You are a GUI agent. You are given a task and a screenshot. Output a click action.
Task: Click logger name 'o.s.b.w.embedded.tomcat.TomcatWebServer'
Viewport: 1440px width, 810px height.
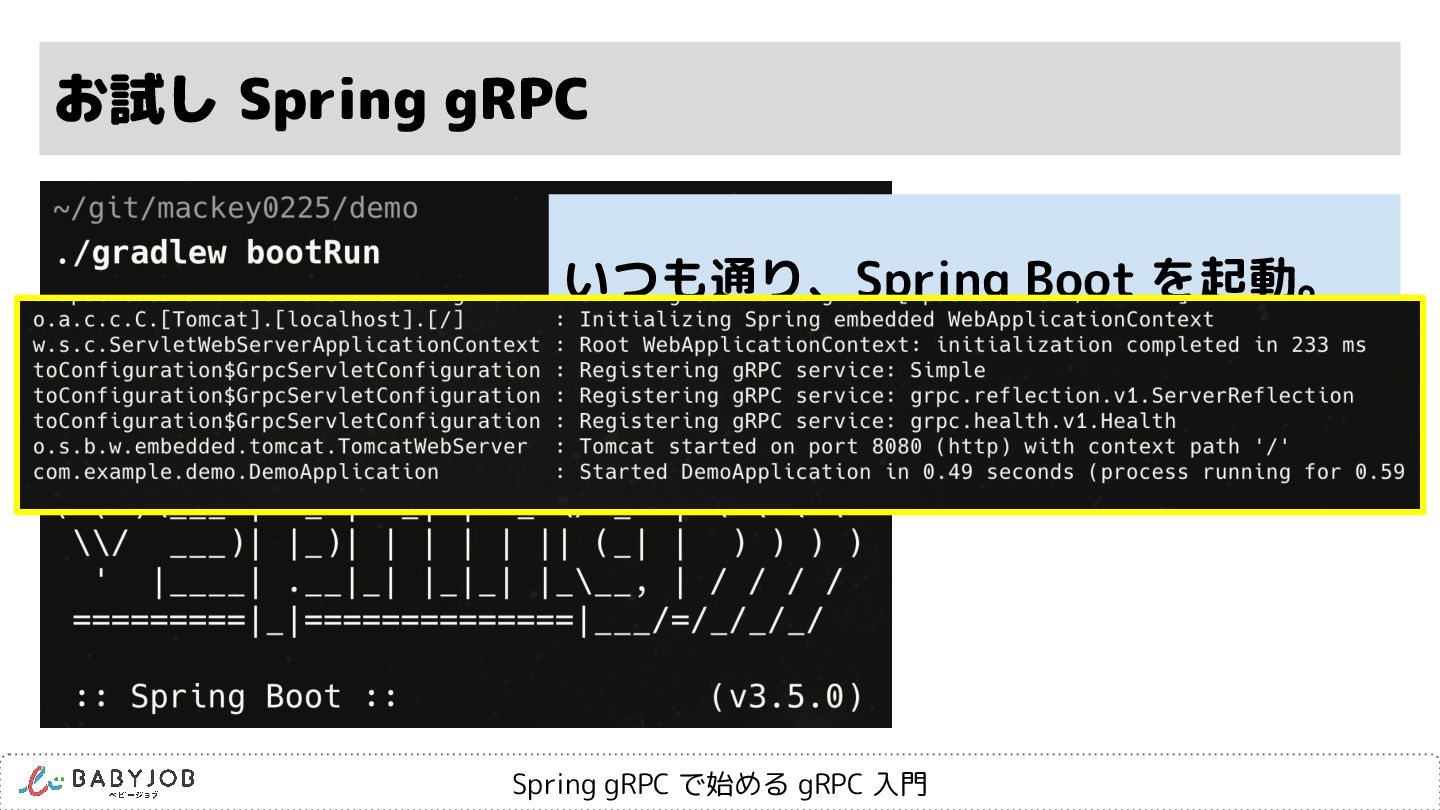click(280, 446)
